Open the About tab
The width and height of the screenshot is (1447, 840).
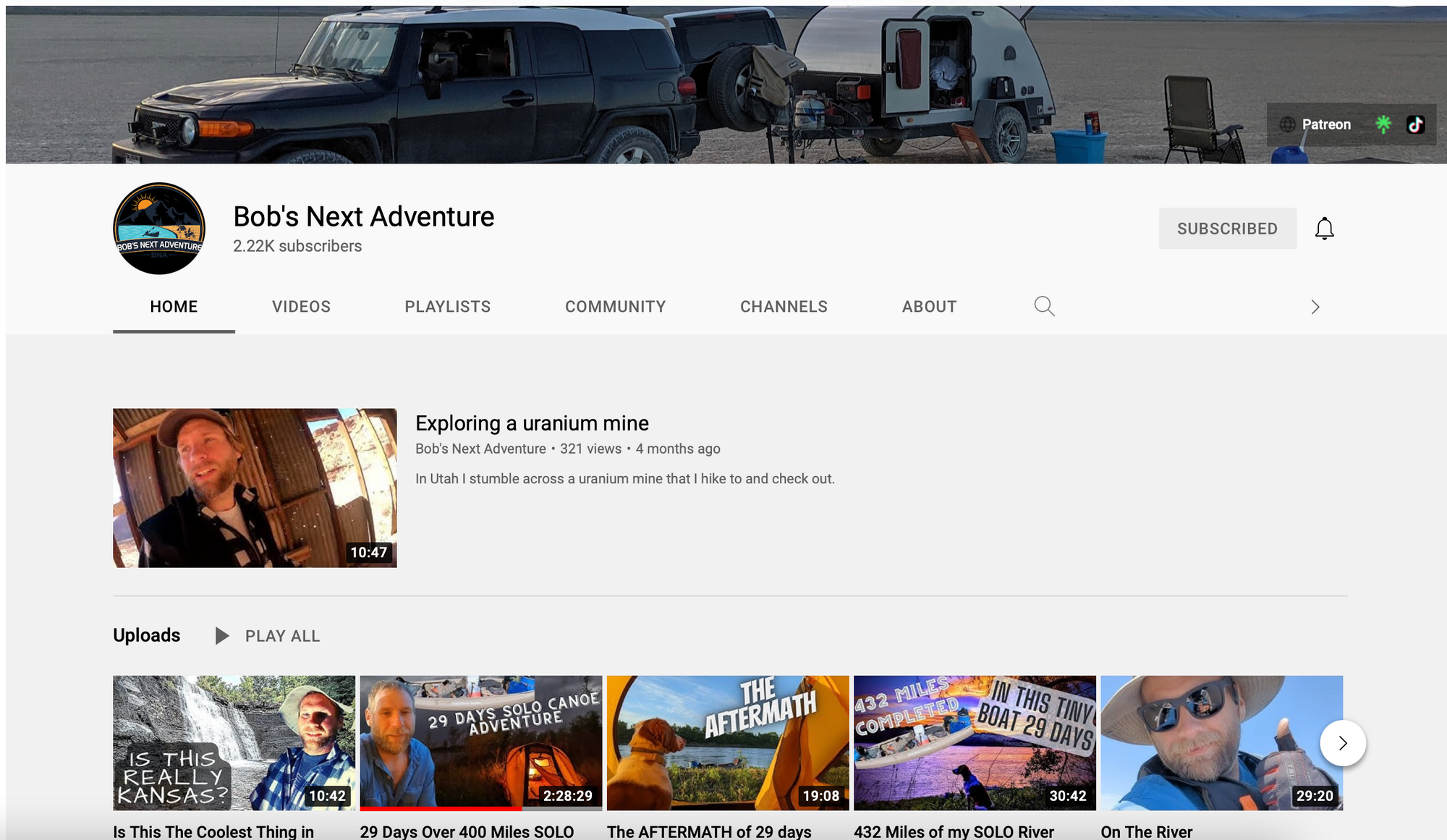point(929,307)
